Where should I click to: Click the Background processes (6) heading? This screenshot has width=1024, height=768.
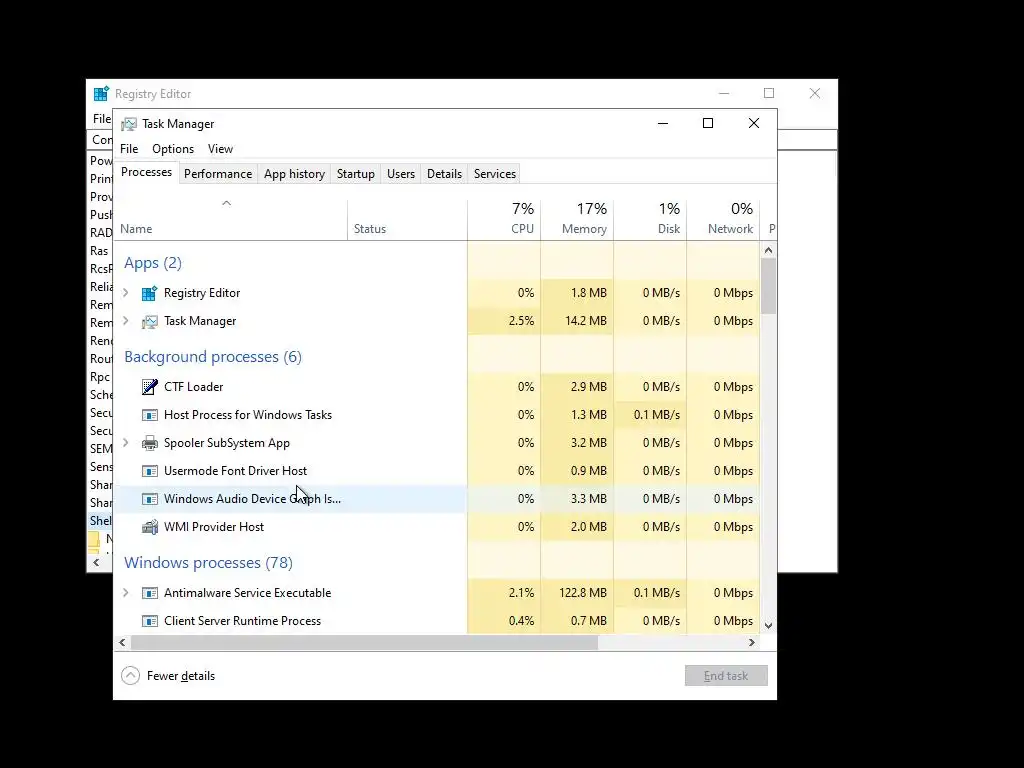click(x=213, y=357)
